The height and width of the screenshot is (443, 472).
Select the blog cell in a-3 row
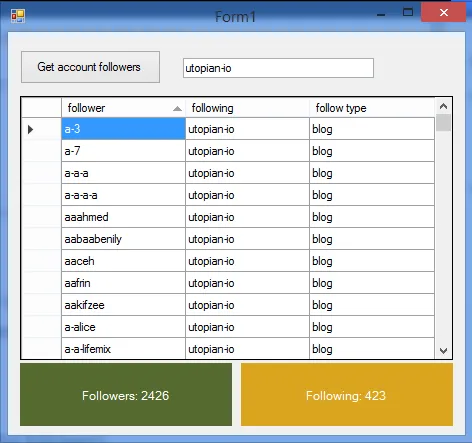pyautogui.click(x=372, y=129)
